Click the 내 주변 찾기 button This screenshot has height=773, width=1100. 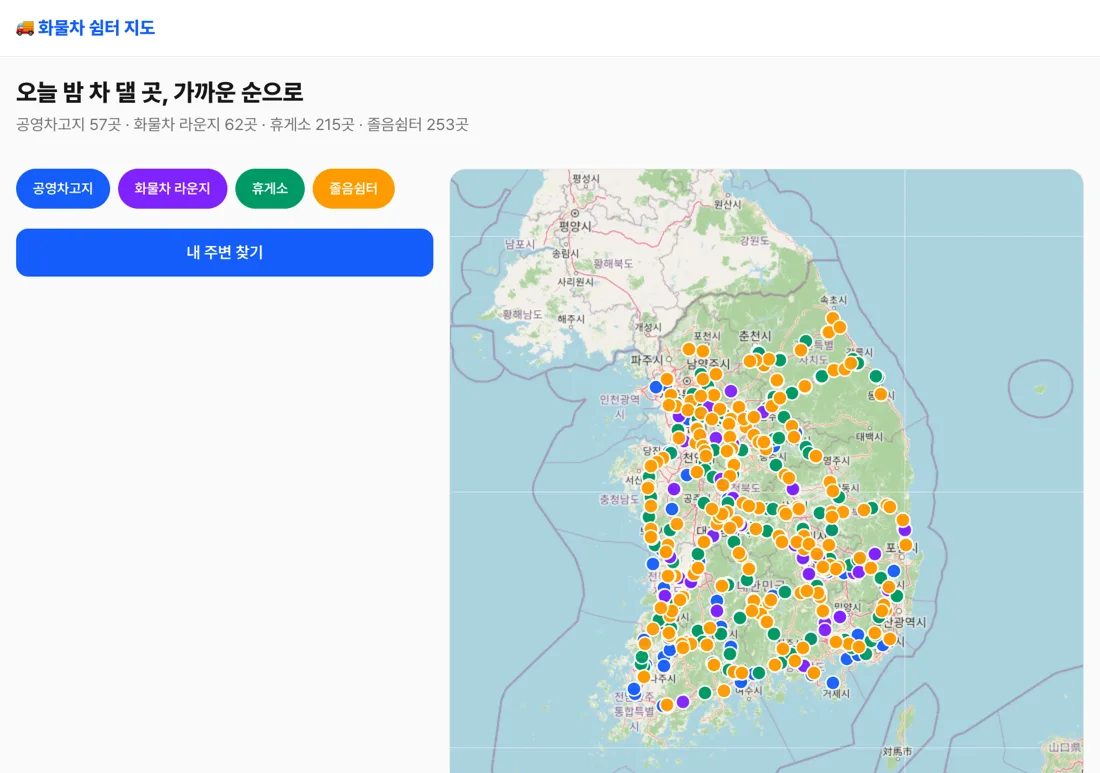point(224,253)
